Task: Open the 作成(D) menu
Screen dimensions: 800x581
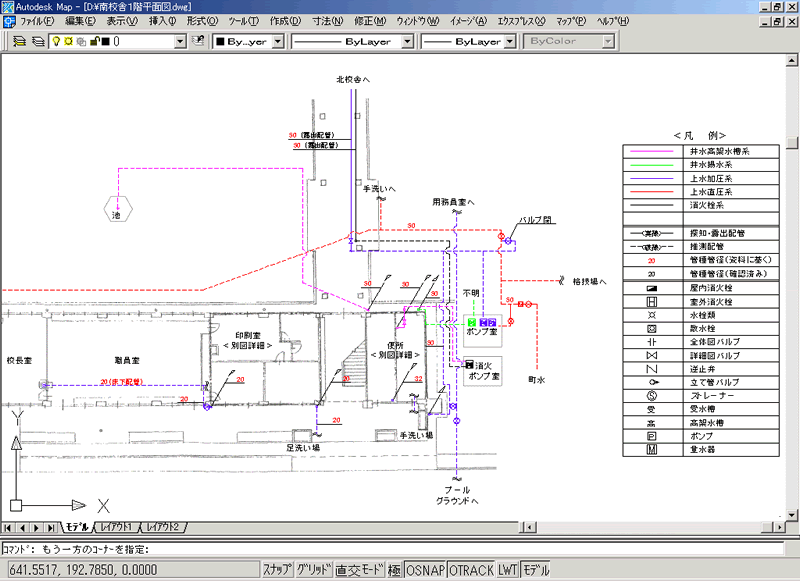Action: click(285, 21)
